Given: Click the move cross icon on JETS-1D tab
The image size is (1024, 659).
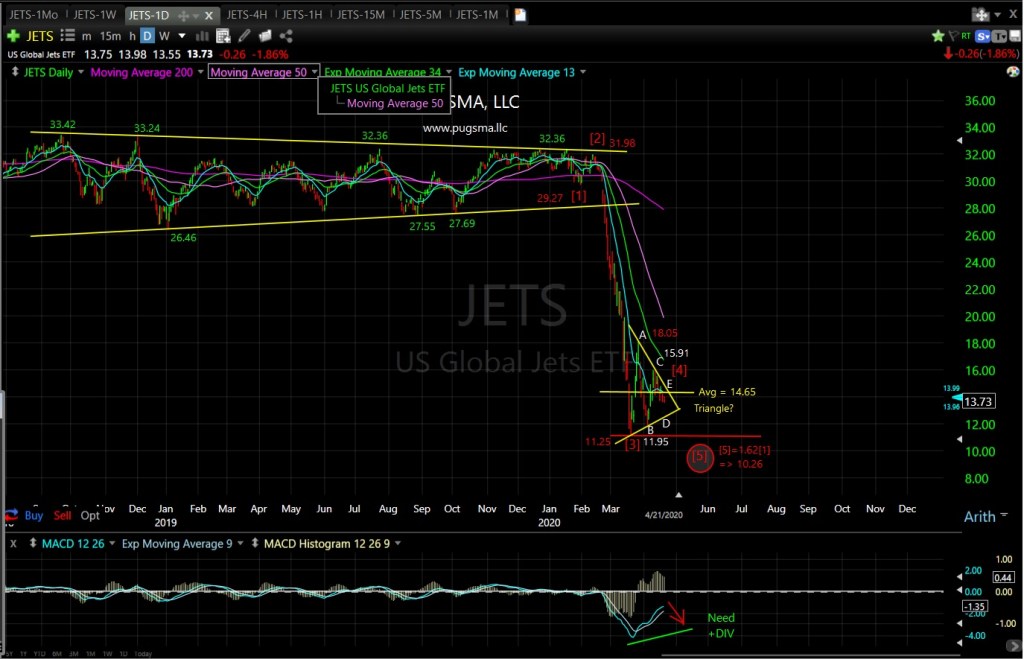Looking at the screenshot, I should point(184,15).
